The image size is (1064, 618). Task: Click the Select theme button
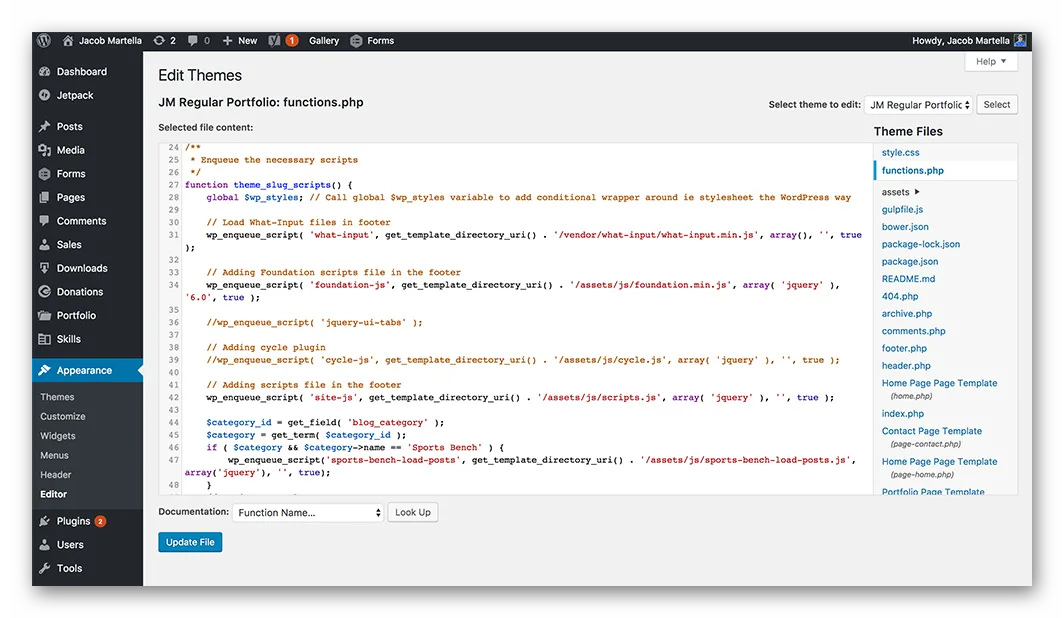pyautogui.click(x=997, y=104)
